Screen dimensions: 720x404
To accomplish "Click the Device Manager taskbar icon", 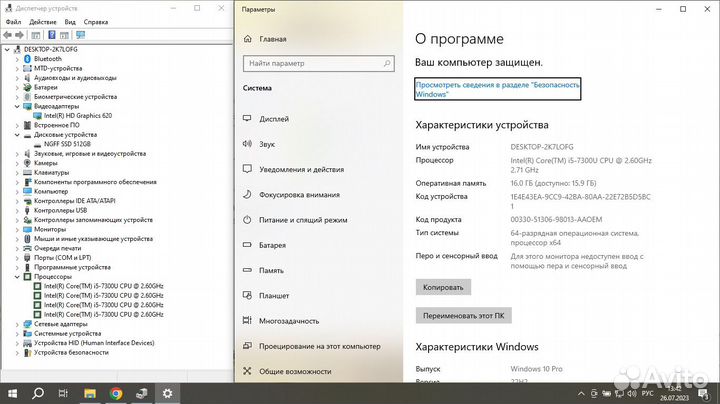I will (x=142, y=393).
